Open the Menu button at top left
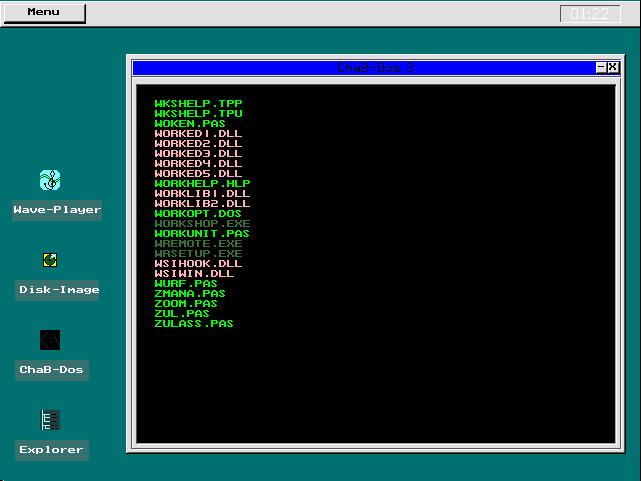 click(43, 13)
